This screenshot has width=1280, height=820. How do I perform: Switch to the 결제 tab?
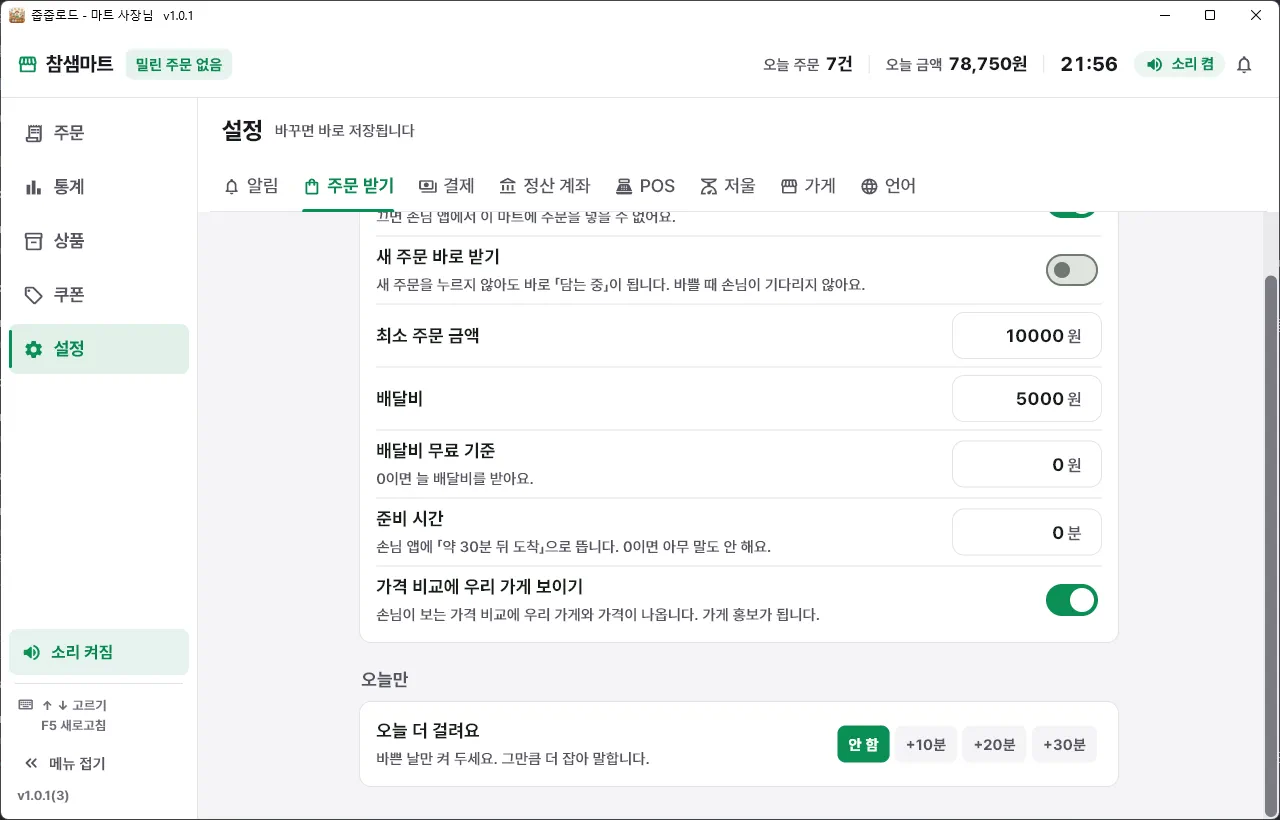coord(446,186)
